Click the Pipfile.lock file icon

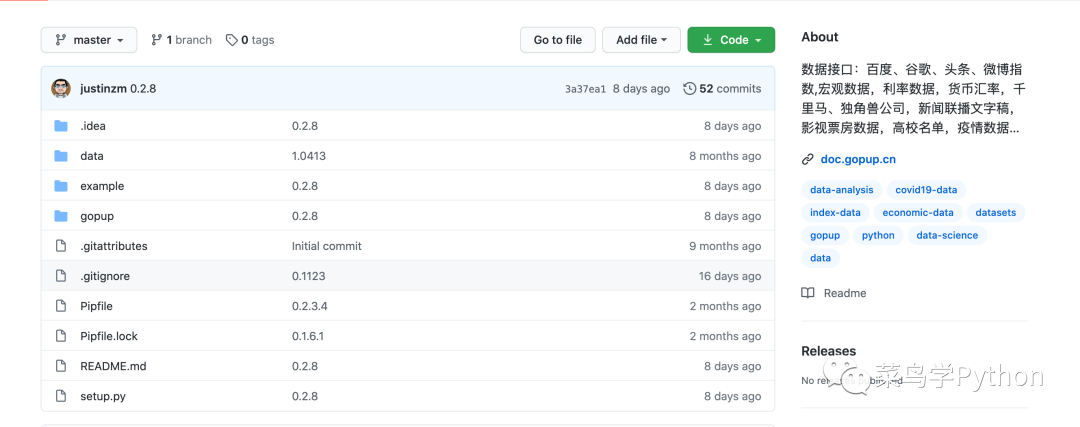point(61,336)
